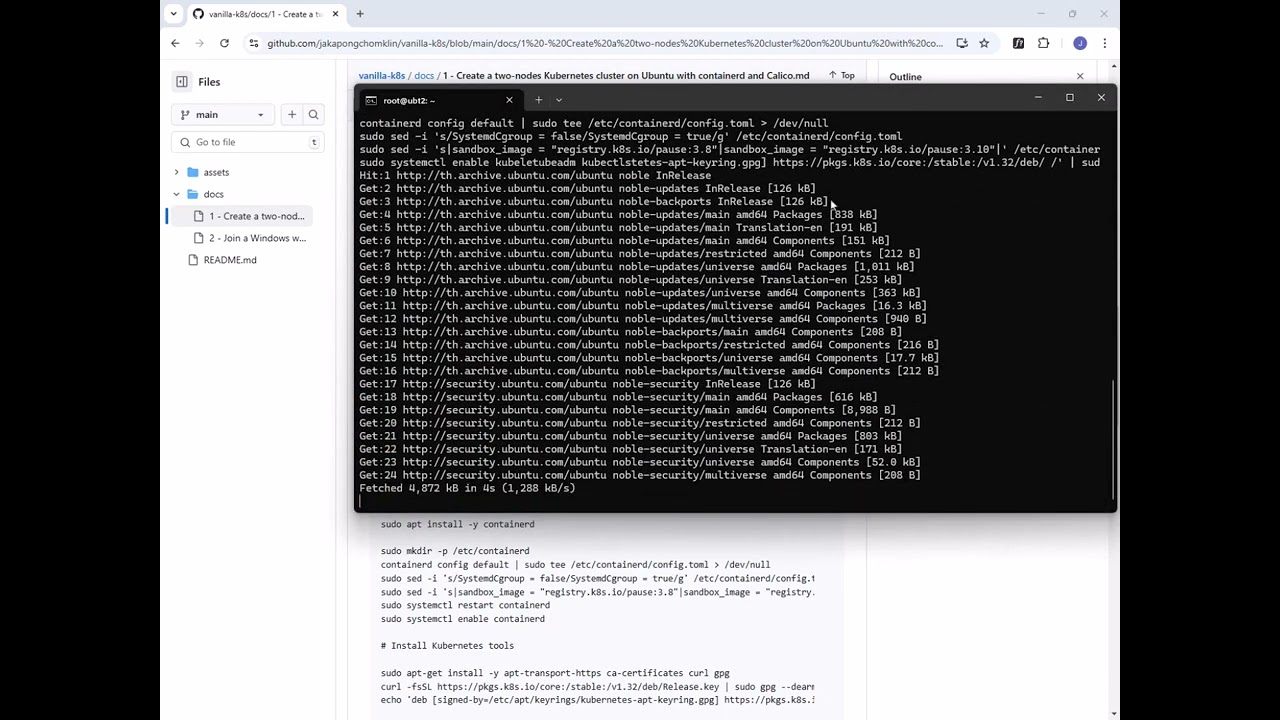Open the fx browser extension icon

click(x=1018, y=43)
